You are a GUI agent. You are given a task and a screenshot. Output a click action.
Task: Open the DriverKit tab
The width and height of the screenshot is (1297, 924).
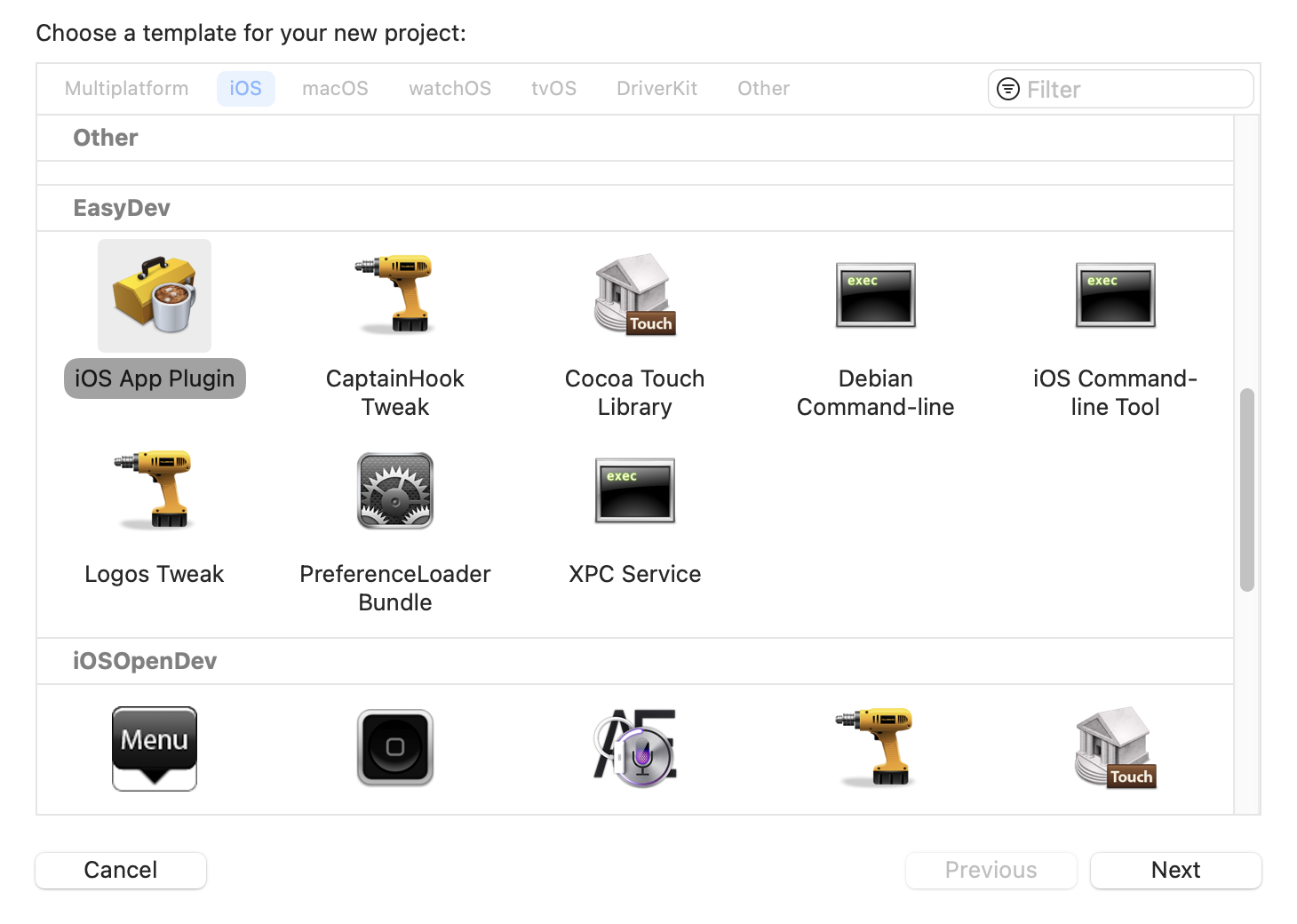pos(657,89)
